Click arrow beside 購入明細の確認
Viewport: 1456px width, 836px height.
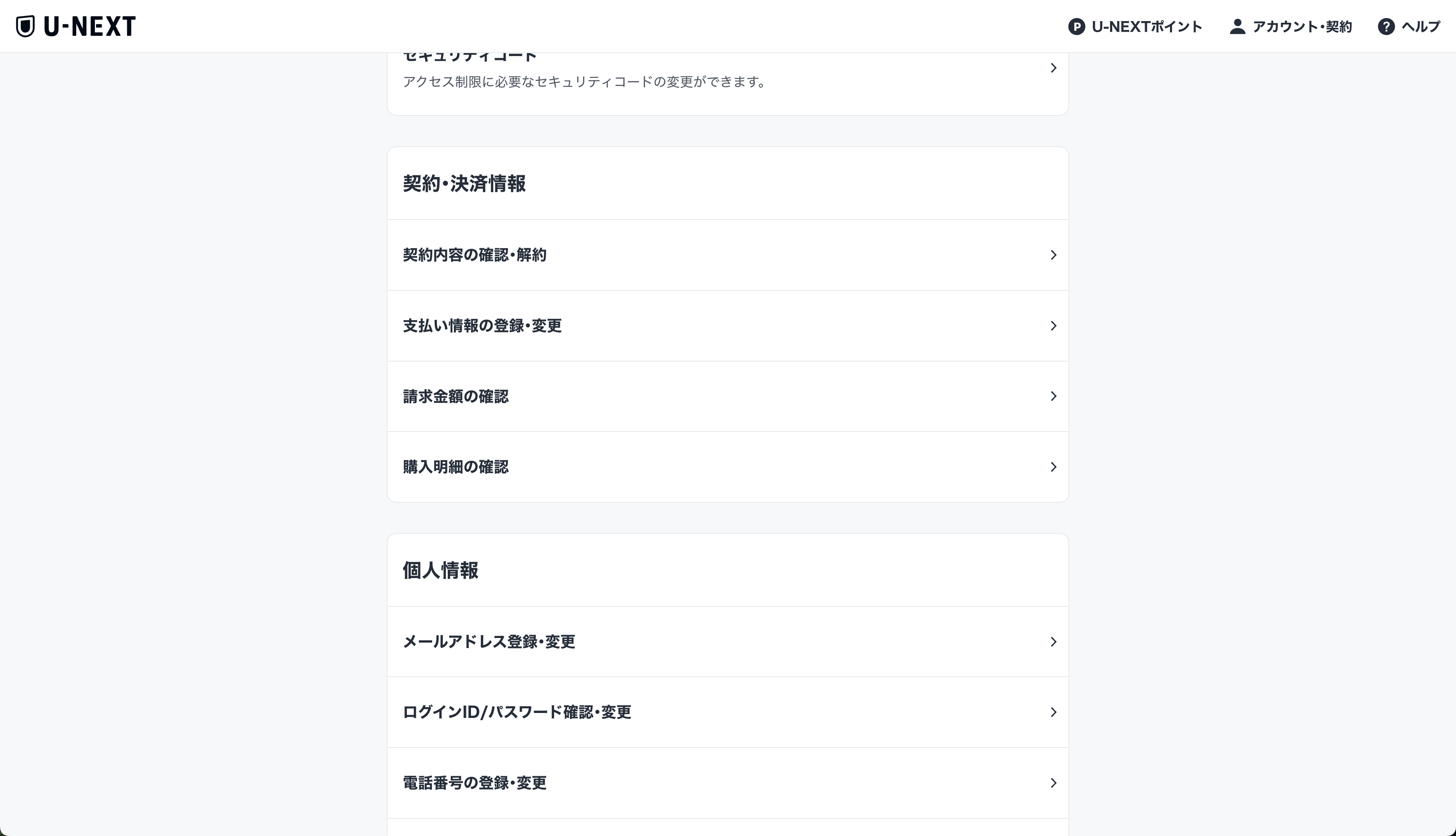pos(1053,467)
